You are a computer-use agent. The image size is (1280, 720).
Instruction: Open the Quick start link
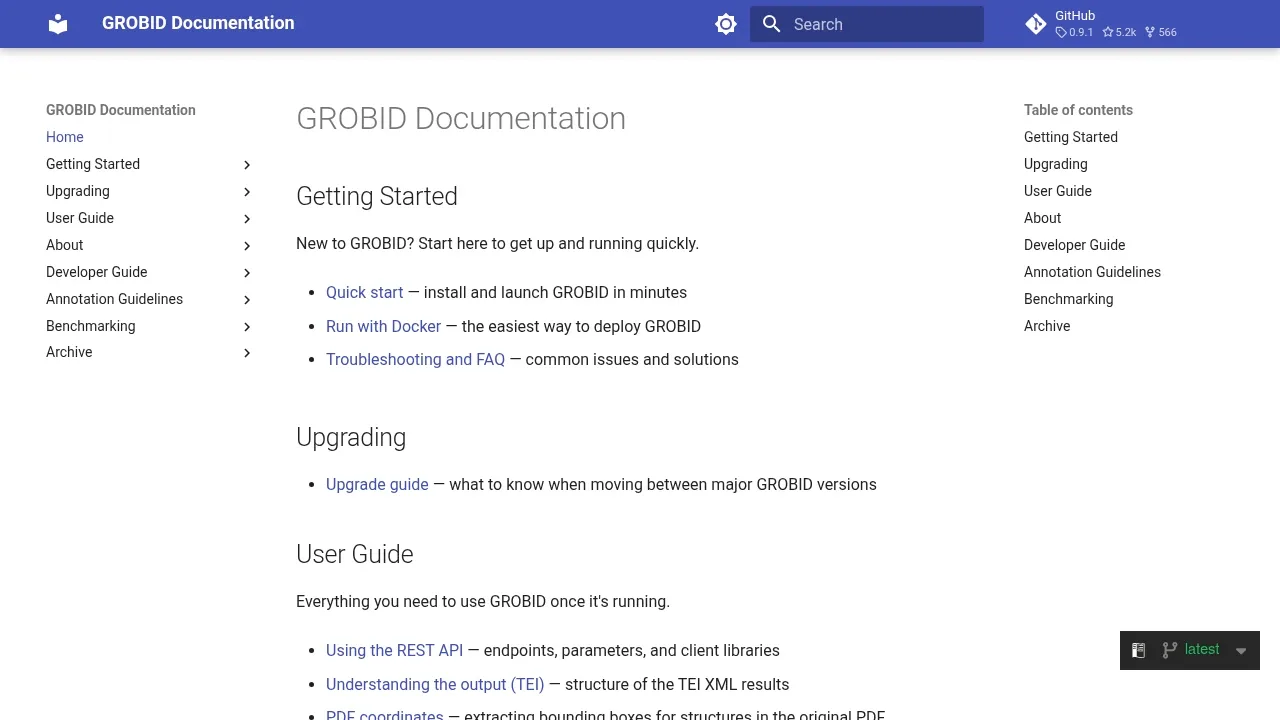pos(365,292)
